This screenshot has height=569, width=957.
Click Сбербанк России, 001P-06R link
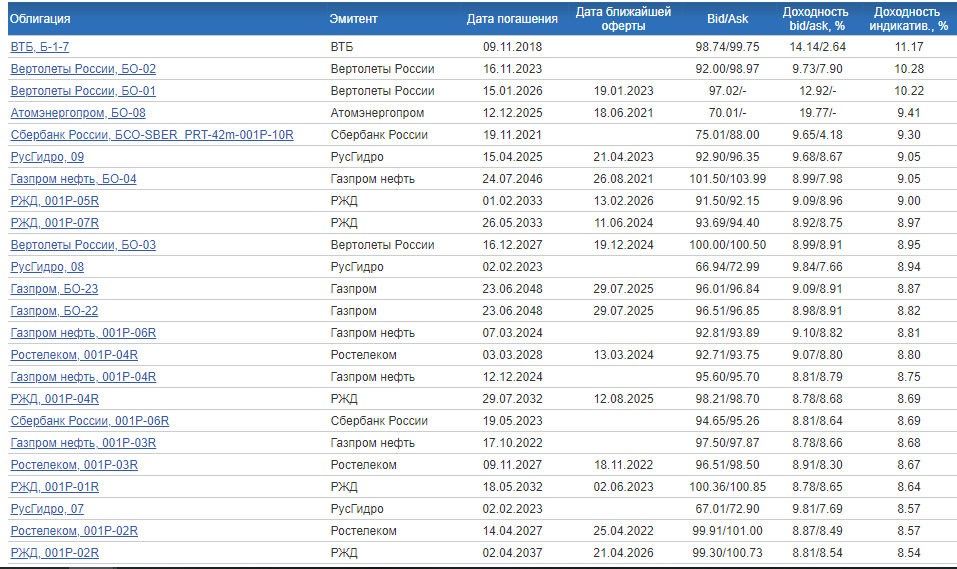[x=90, y=421]
